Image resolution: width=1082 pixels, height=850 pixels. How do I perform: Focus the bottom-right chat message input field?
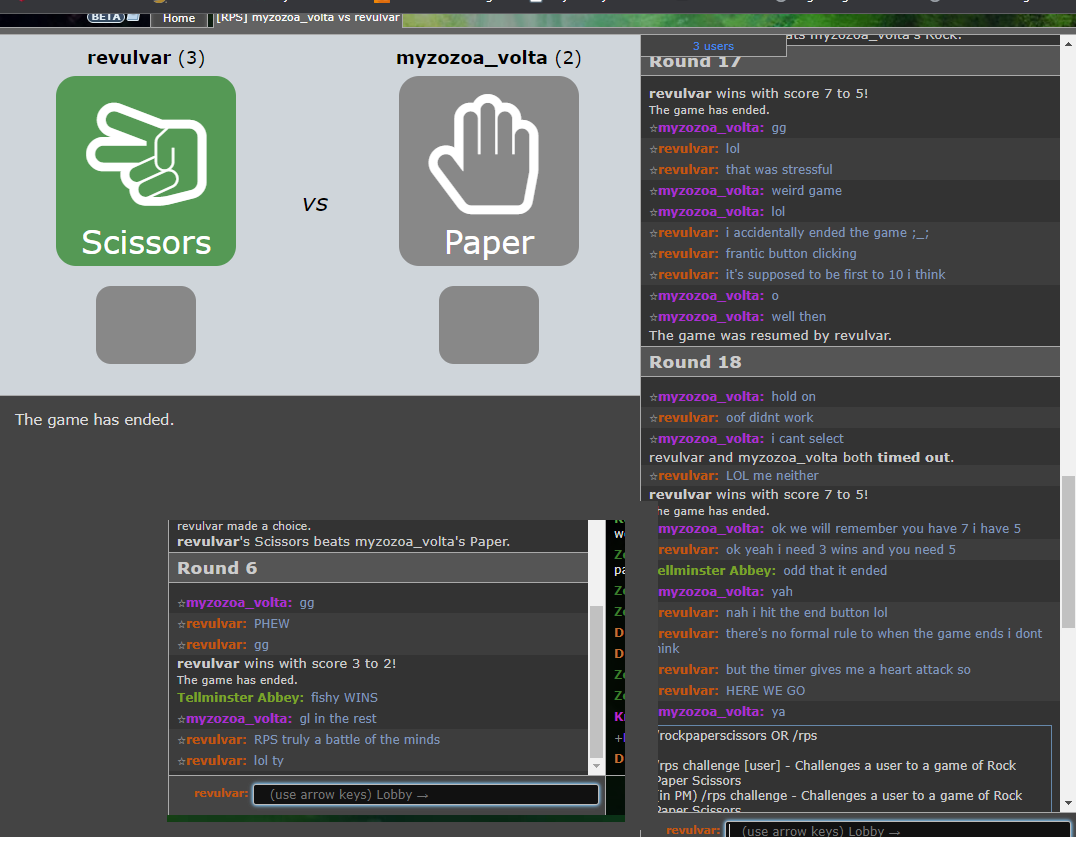tap(898, 831)
